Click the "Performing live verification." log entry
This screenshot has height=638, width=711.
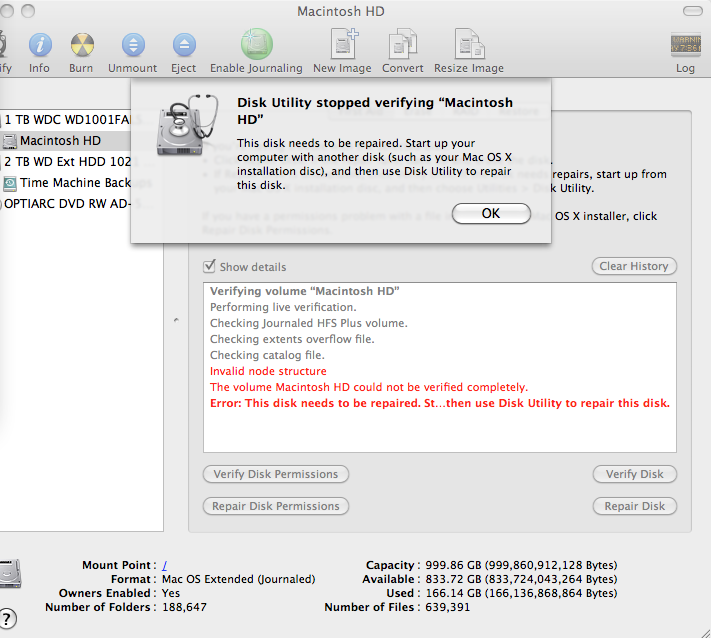coord(283,307)
